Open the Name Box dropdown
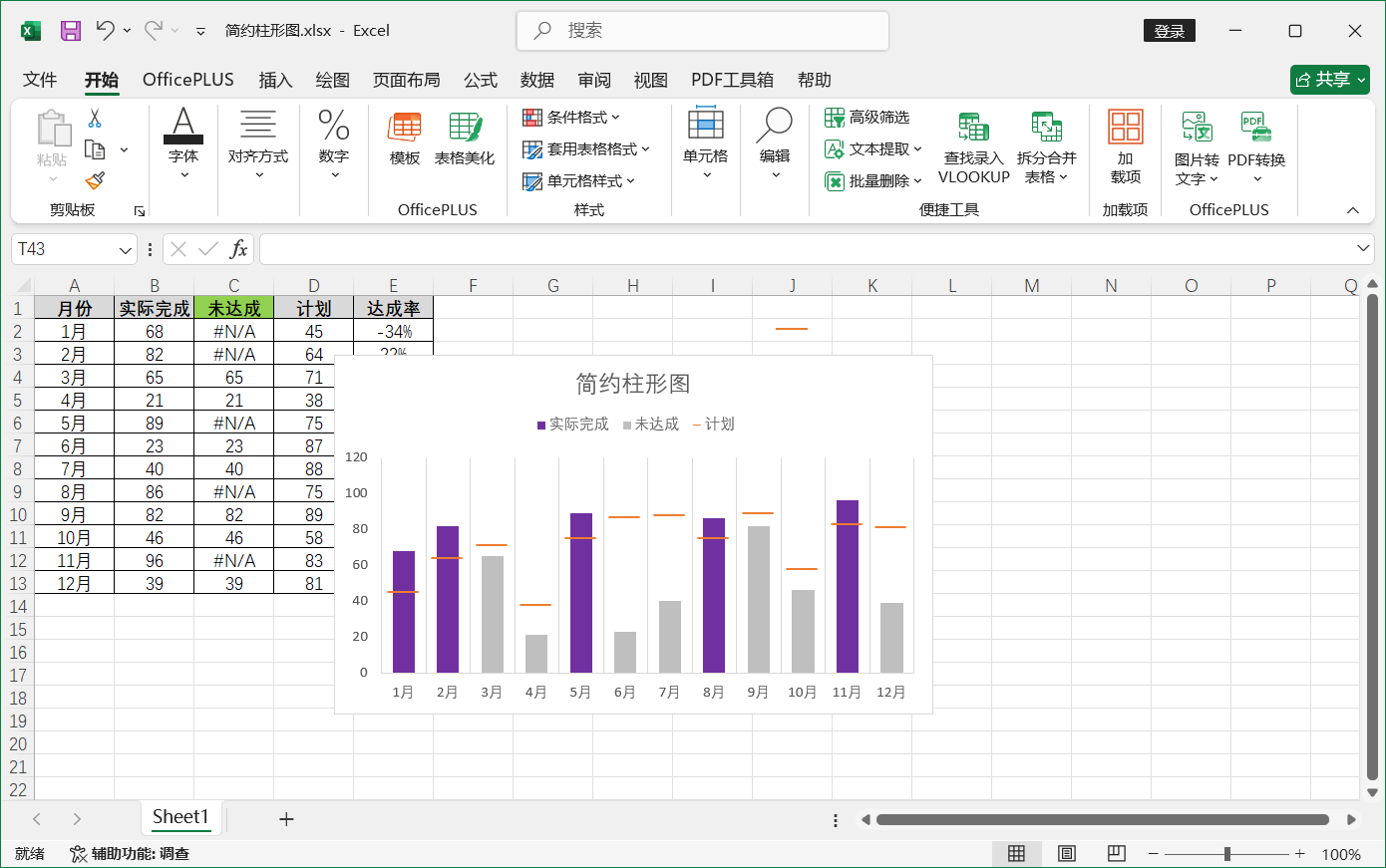This screenshot has width=1386, height=868. pos(124,249)
